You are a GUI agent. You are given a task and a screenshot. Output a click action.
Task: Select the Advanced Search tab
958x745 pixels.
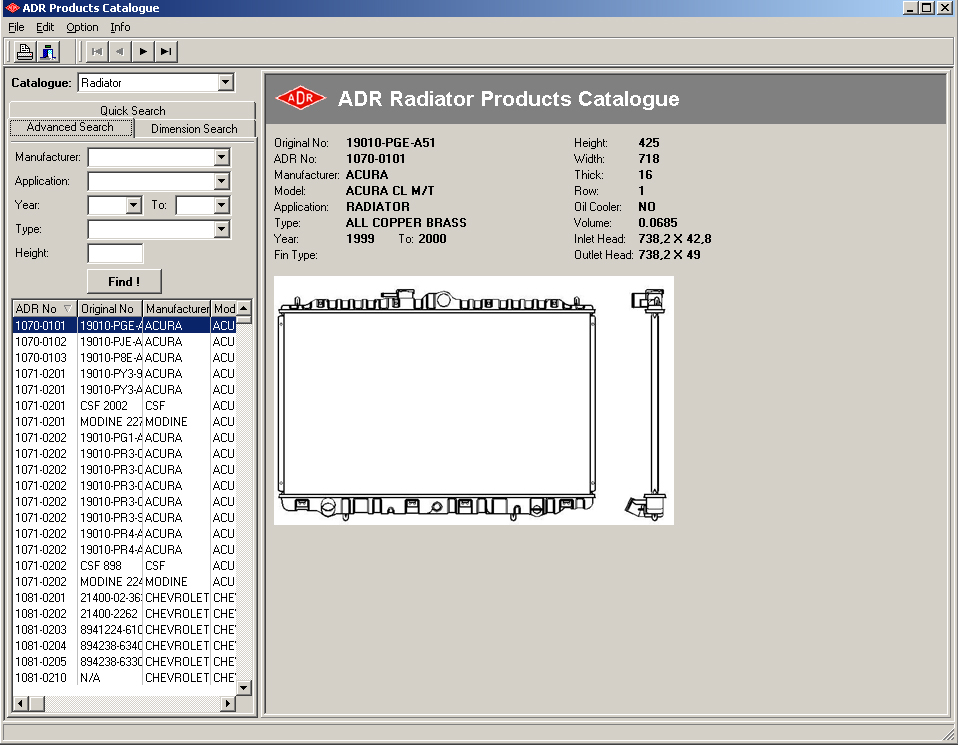click(71, 127)
